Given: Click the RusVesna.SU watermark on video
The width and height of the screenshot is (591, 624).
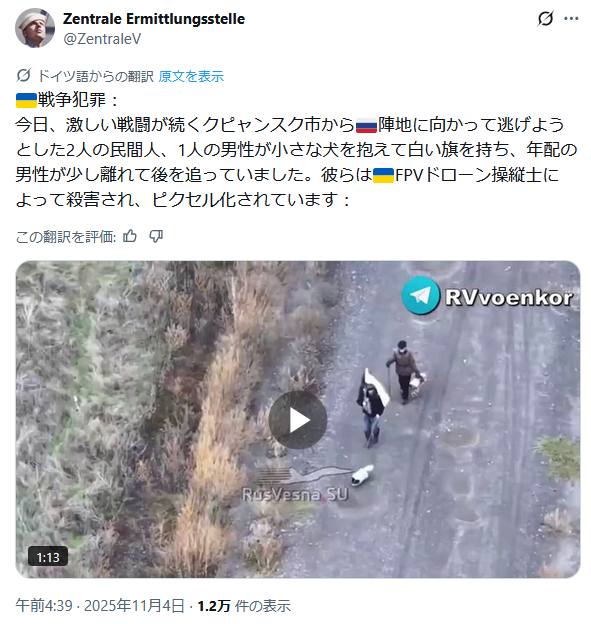Looking at the screenshot, I should click(295, 494).
